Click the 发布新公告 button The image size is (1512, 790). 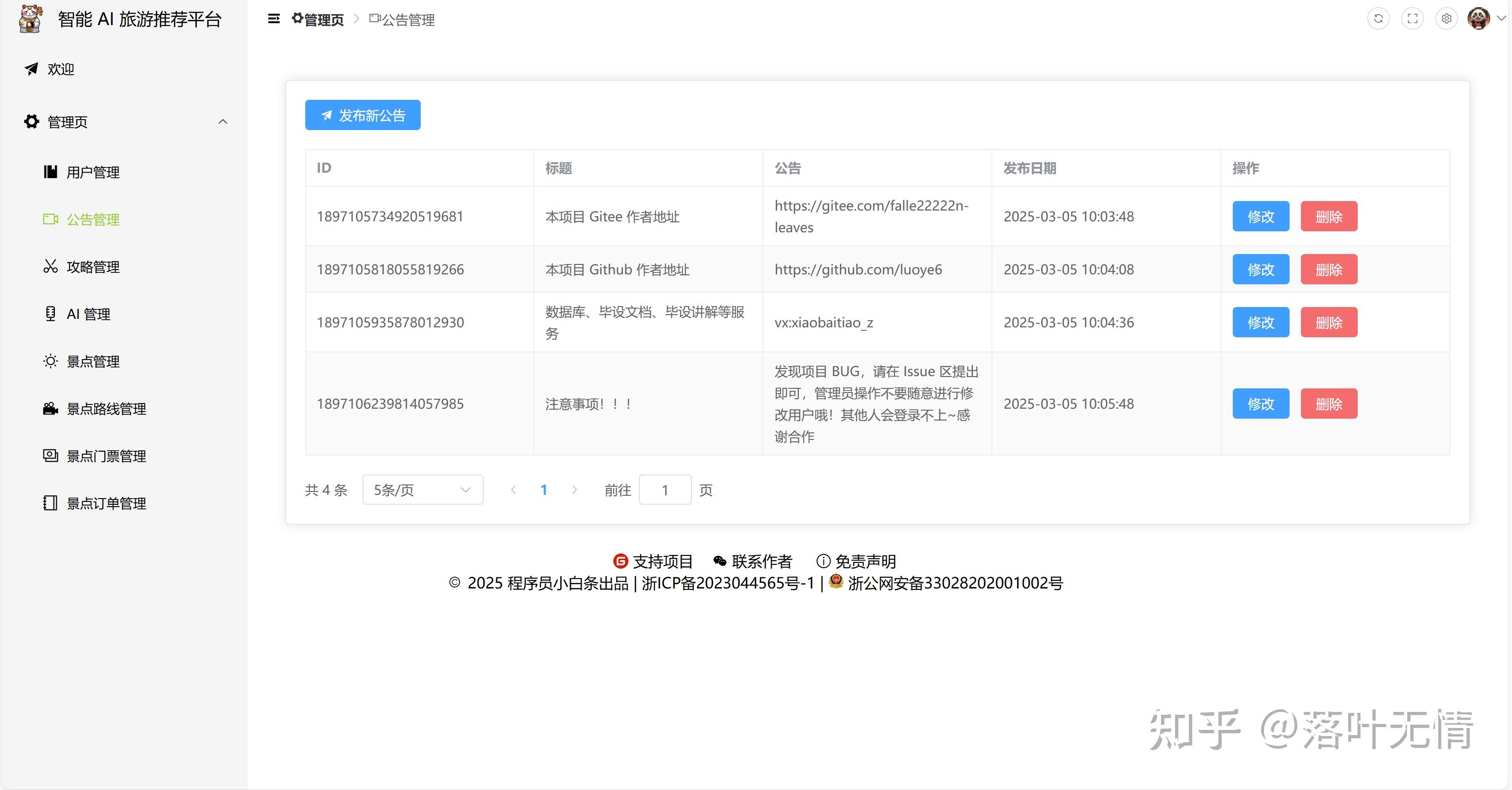[362, 115]
